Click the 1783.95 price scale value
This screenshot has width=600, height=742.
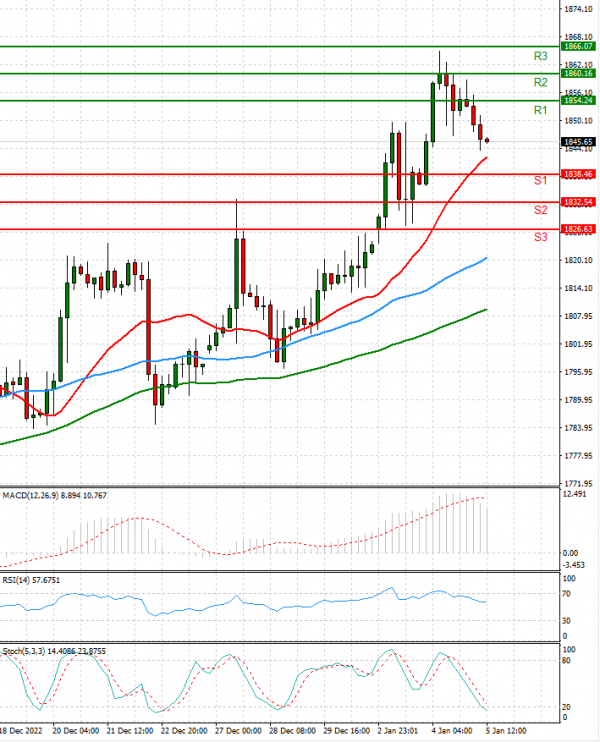578,428
